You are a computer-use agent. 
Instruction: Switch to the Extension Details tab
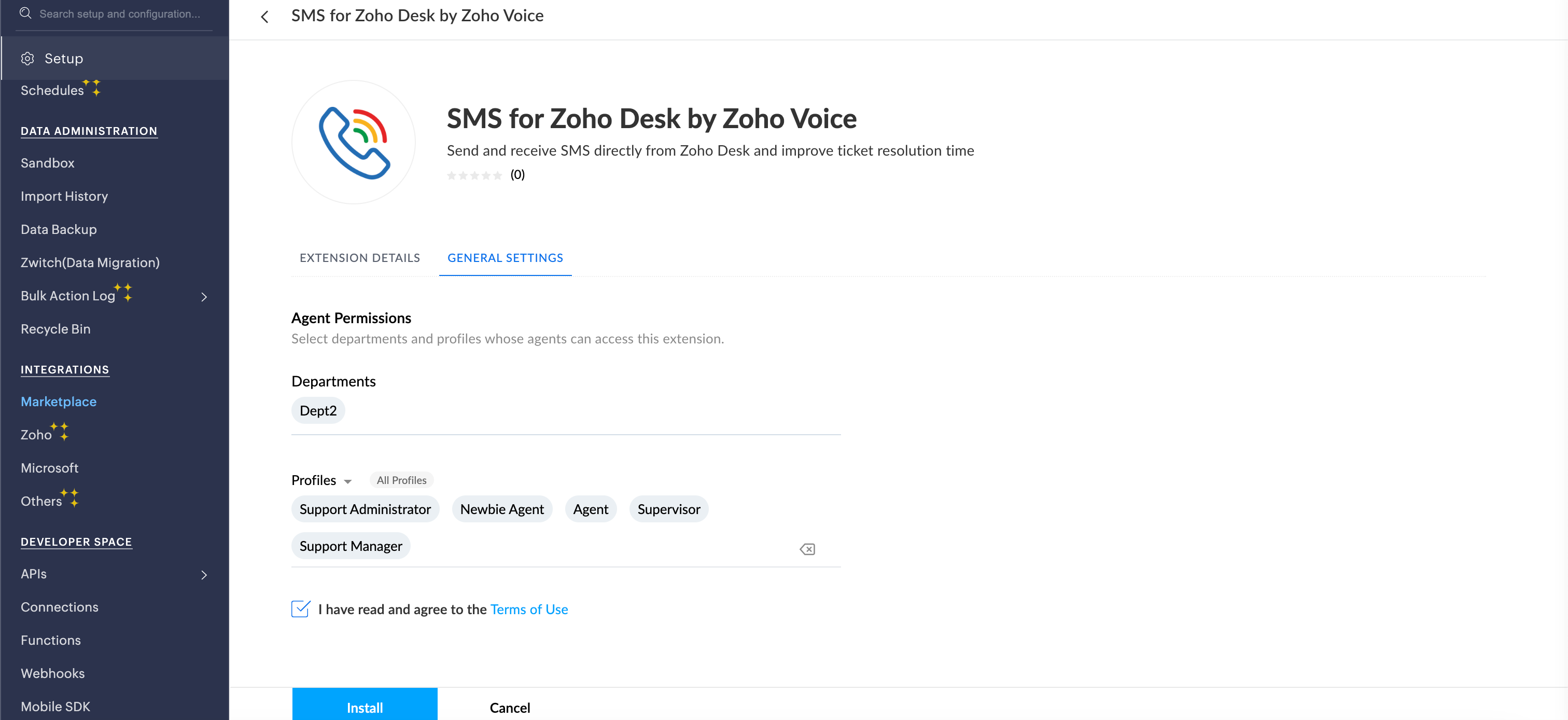pos(360,258)
